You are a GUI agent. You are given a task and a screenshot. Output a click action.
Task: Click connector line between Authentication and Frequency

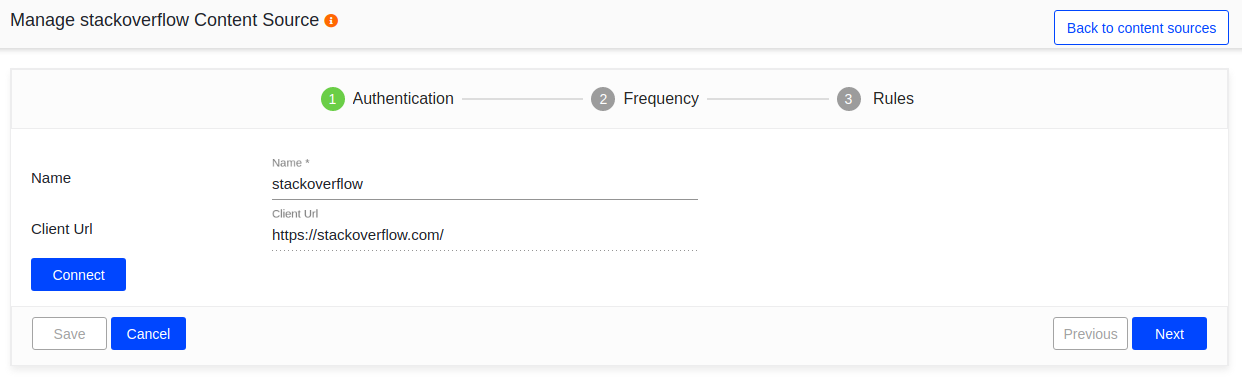522,99
